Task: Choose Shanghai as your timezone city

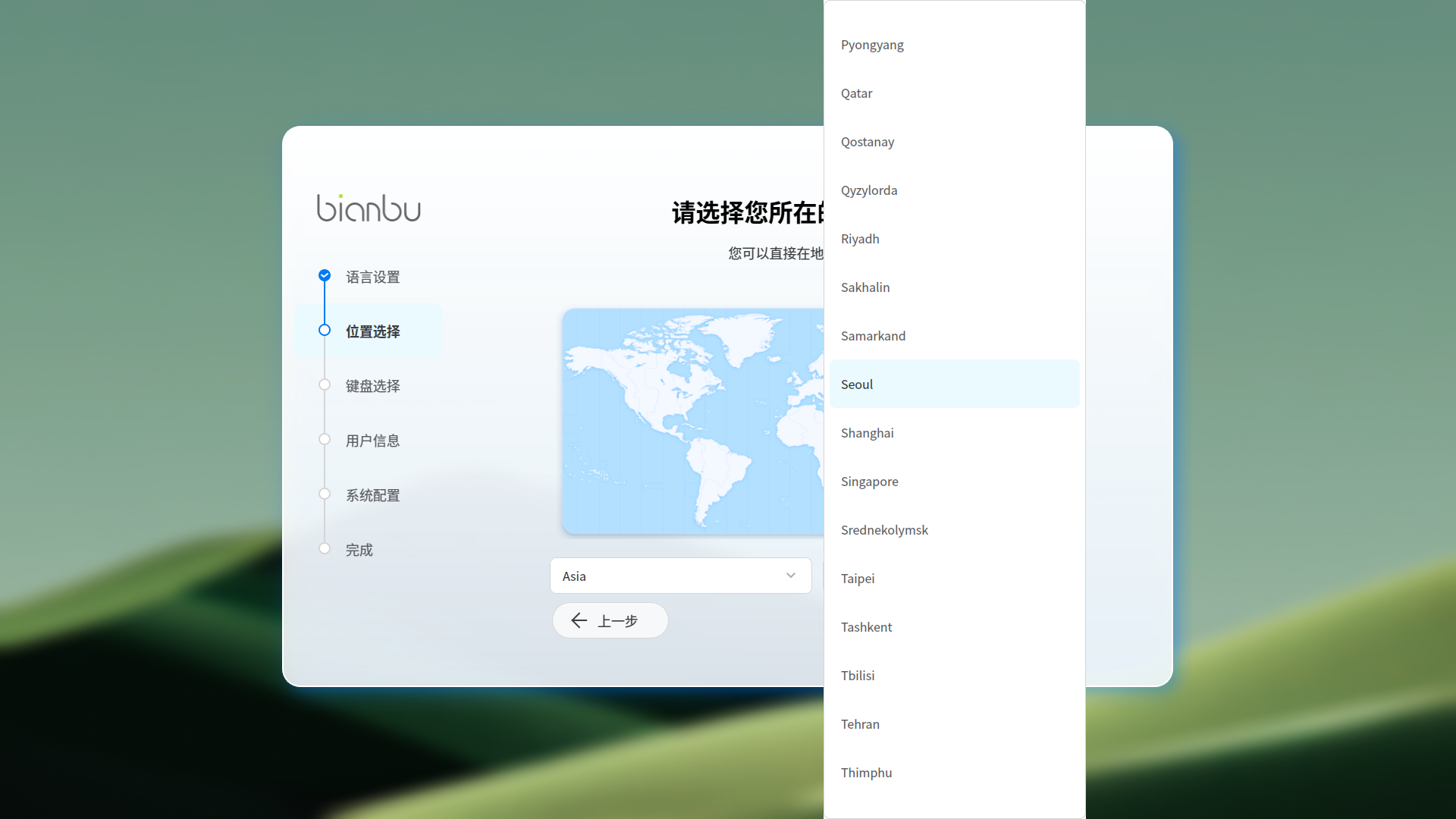Action: (867, 432)
